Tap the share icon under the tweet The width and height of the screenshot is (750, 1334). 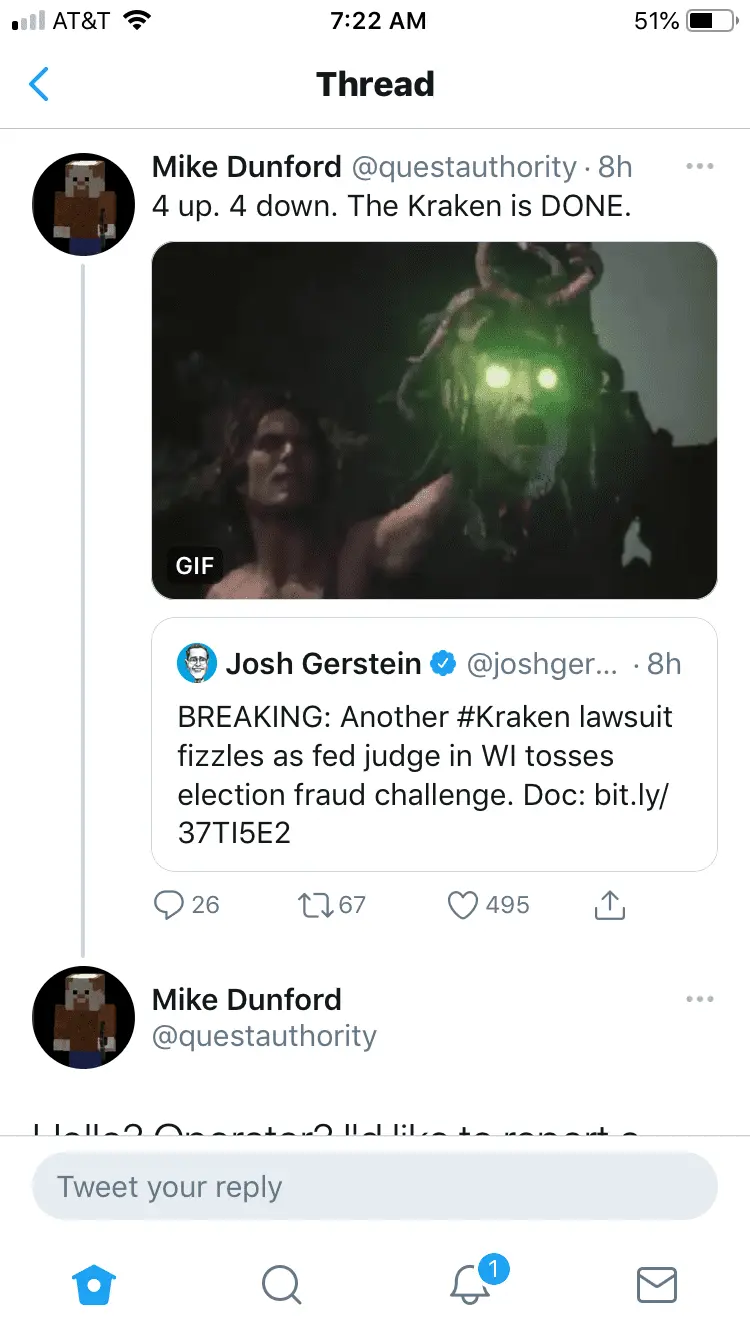click(609, 905)
